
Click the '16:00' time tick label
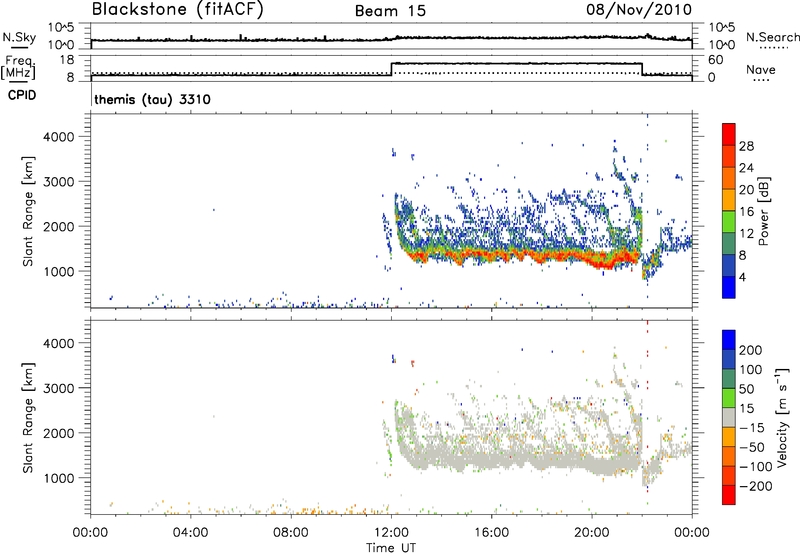(491, 533)
